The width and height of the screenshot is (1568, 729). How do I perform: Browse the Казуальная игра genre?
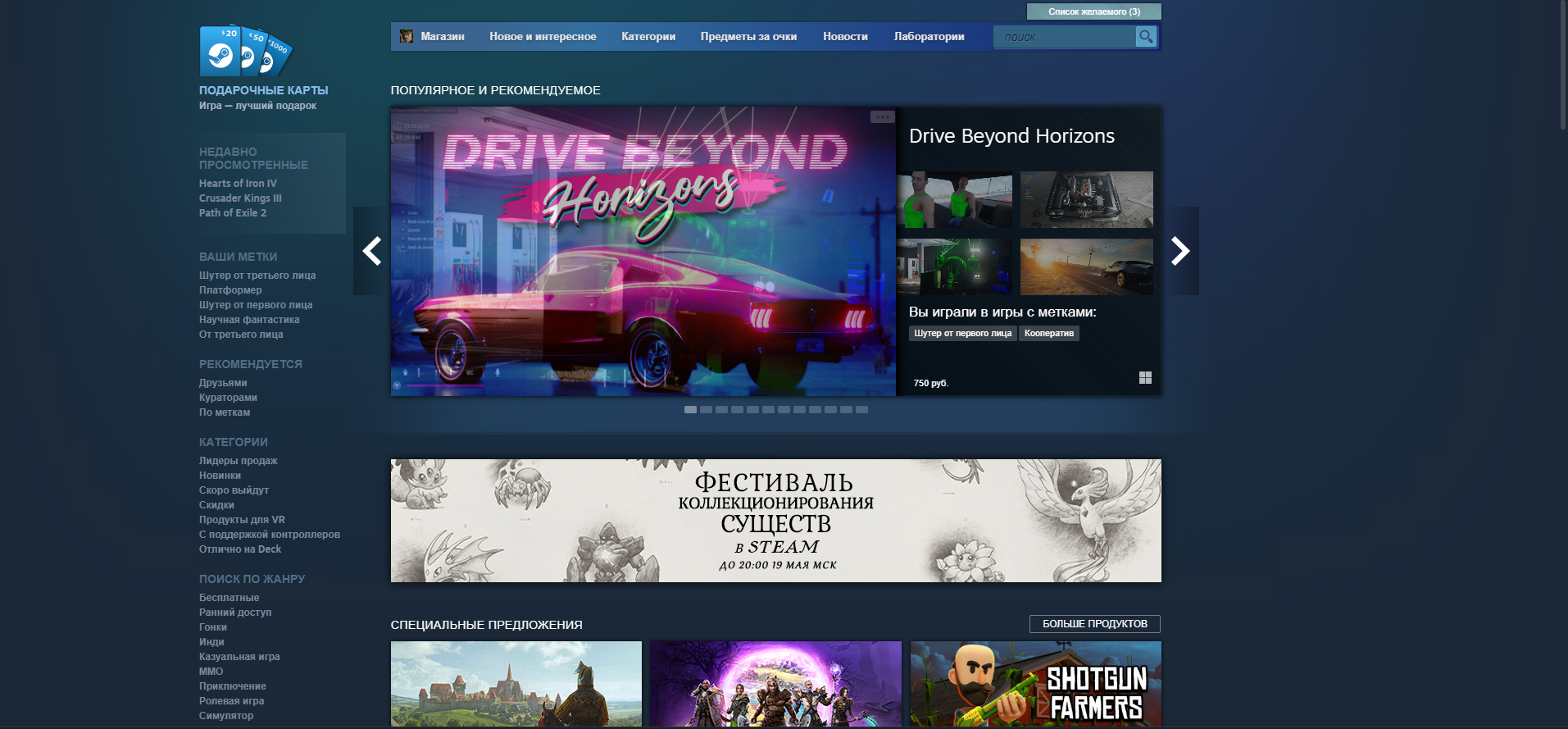(x=239, y=657)
